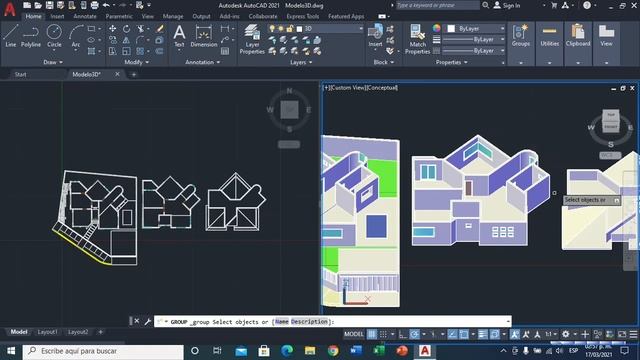
Task: Expand the Block panel
Action: pyautogui.click(x=384, y=62)
